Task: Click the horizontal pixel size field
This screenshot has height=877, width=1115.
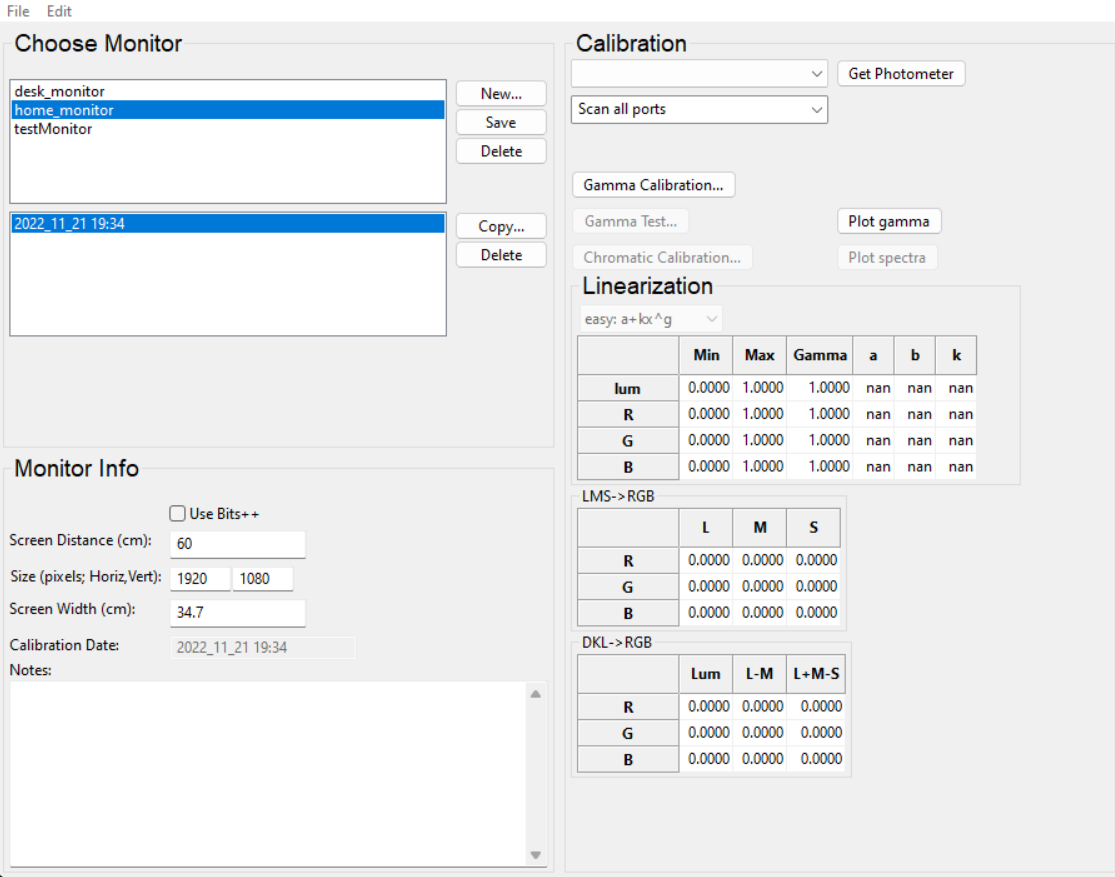Action: pyautogui.click(x=200, y=578)
